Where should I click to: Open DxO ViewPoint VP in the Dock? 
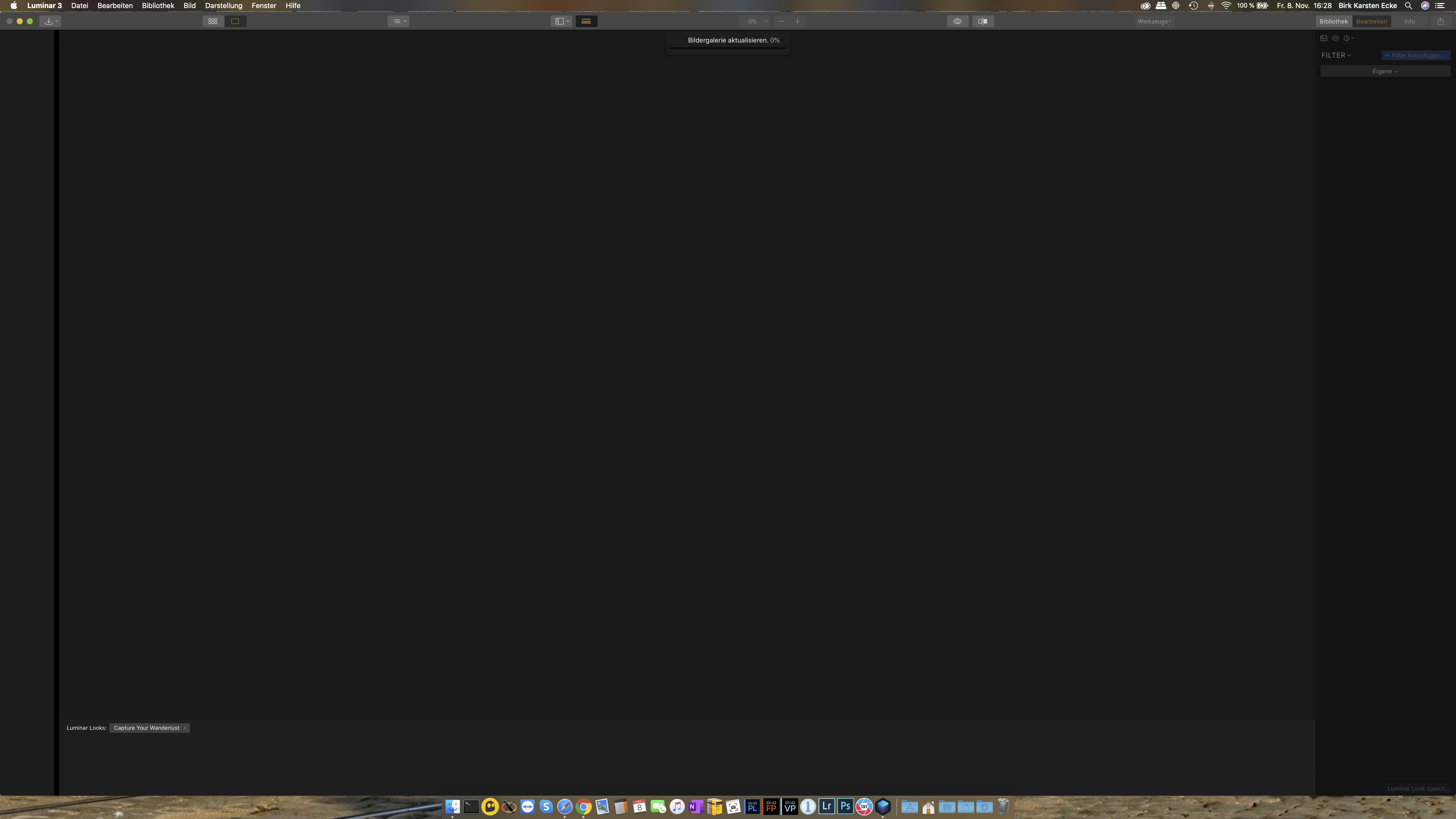click(790, 807)
